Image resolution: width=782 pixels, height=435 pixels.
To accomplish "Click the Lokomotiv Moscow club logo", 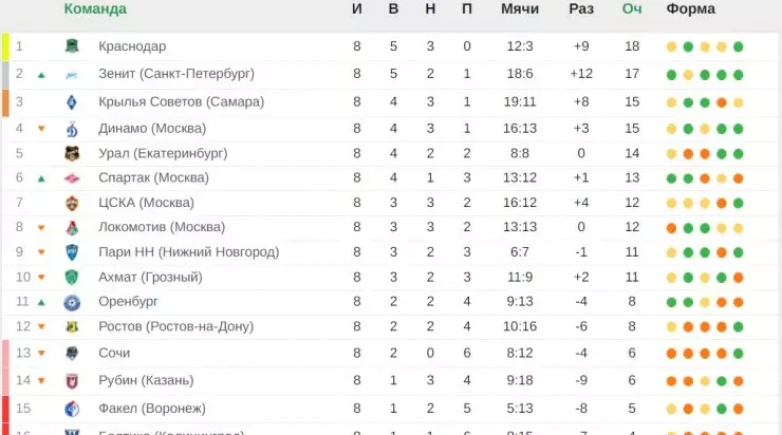I will click(72, 227).
